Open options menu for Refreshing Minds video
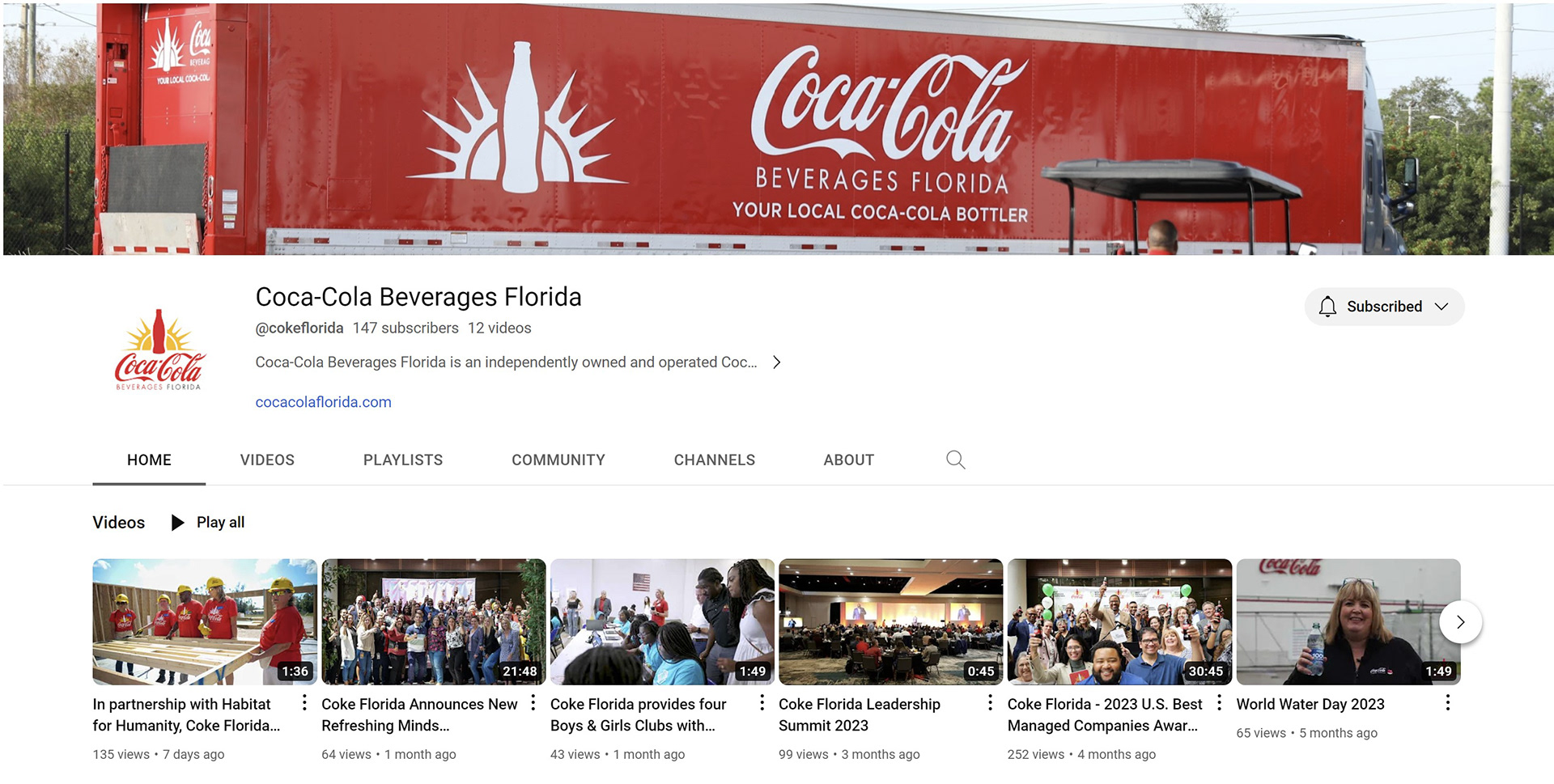The image size is (1554, 784). coord(533,703)
